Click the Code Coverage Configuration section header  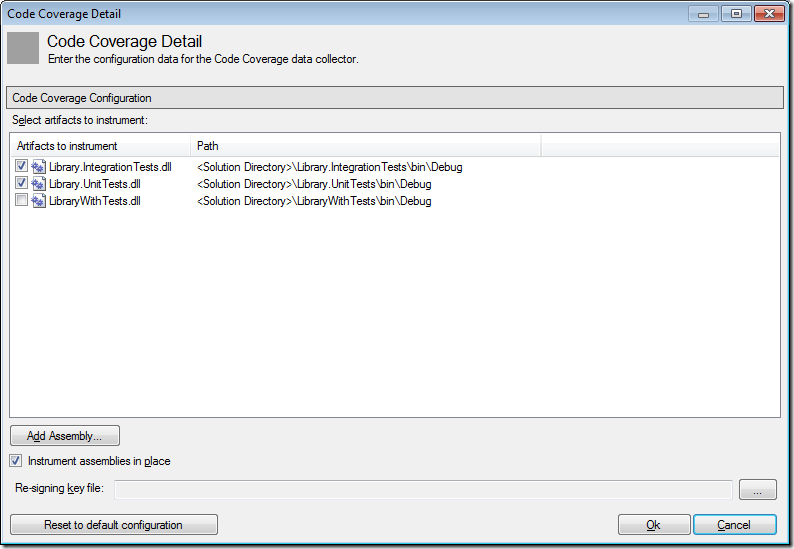pos(395,97)
